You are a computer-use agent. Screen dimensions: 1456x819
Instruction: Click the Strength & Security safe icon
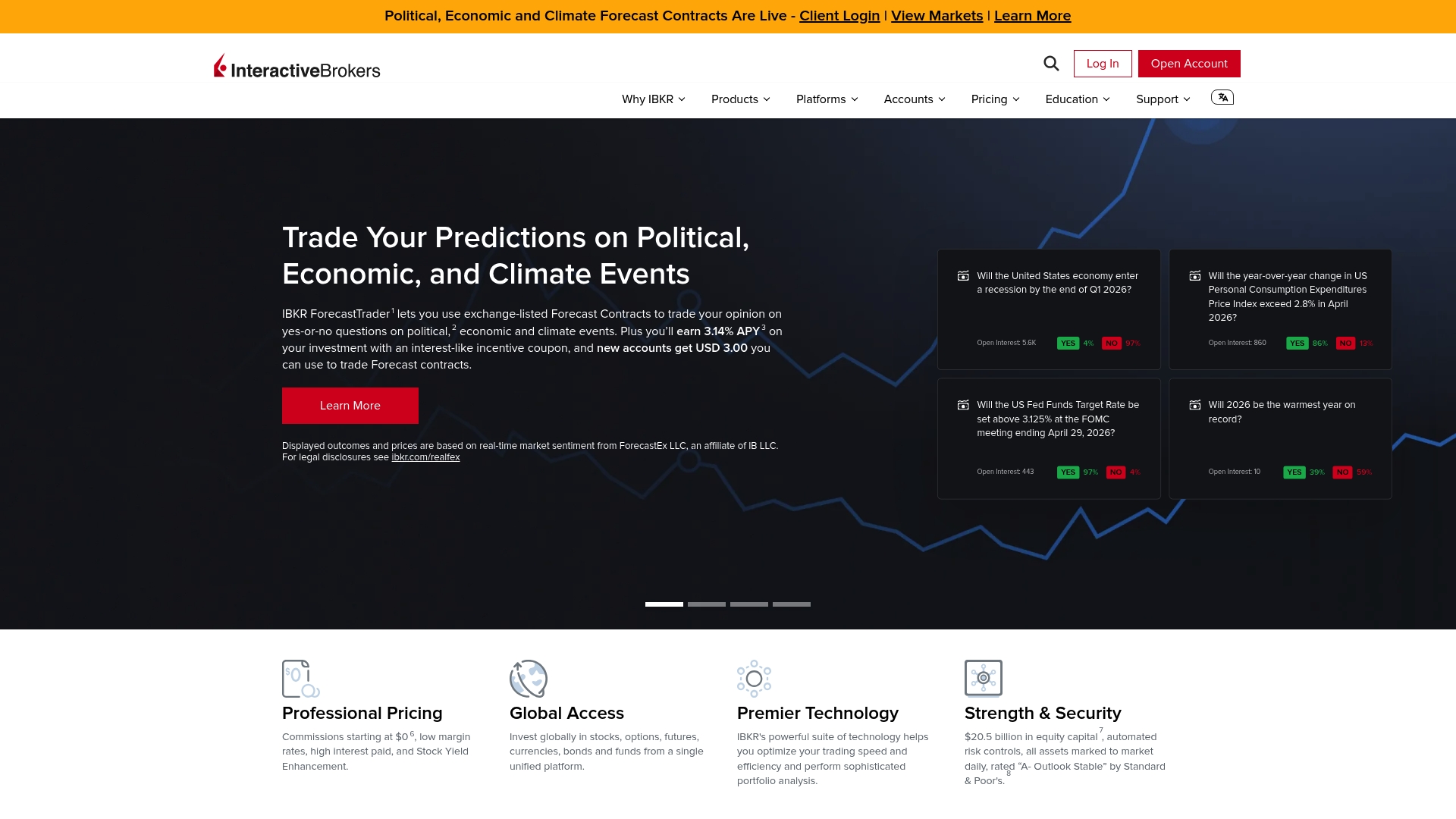tap(984, 678)
